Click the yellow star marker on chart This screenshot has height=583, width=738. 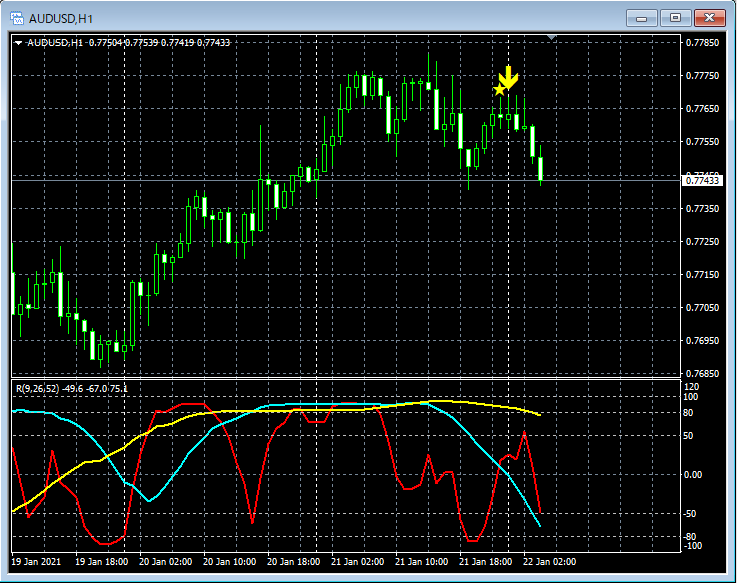(x=499, y=91)
